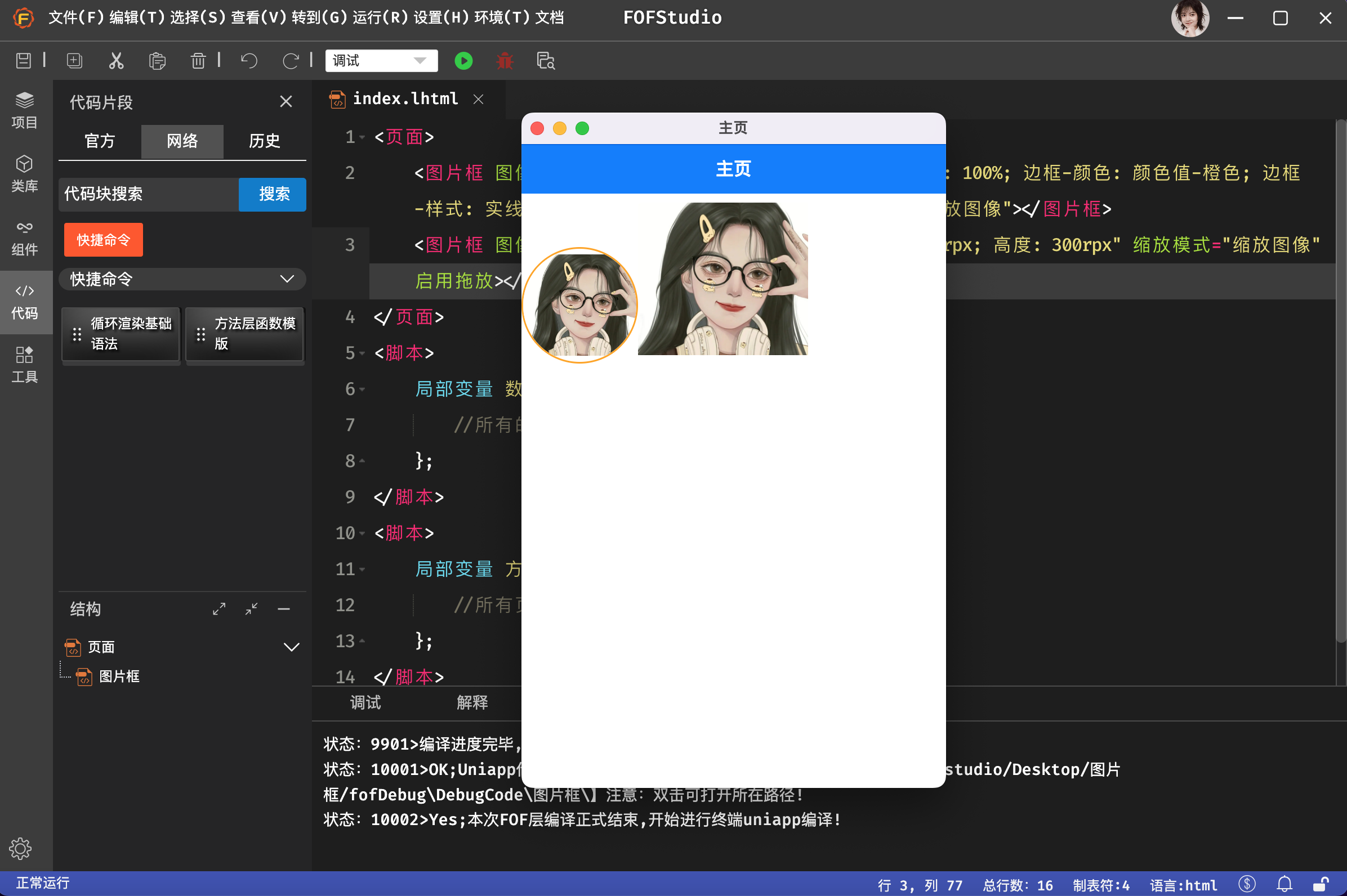Click the round avatar image in preview
Screen dimensions: 1347x896
click(x=579, y=305)
